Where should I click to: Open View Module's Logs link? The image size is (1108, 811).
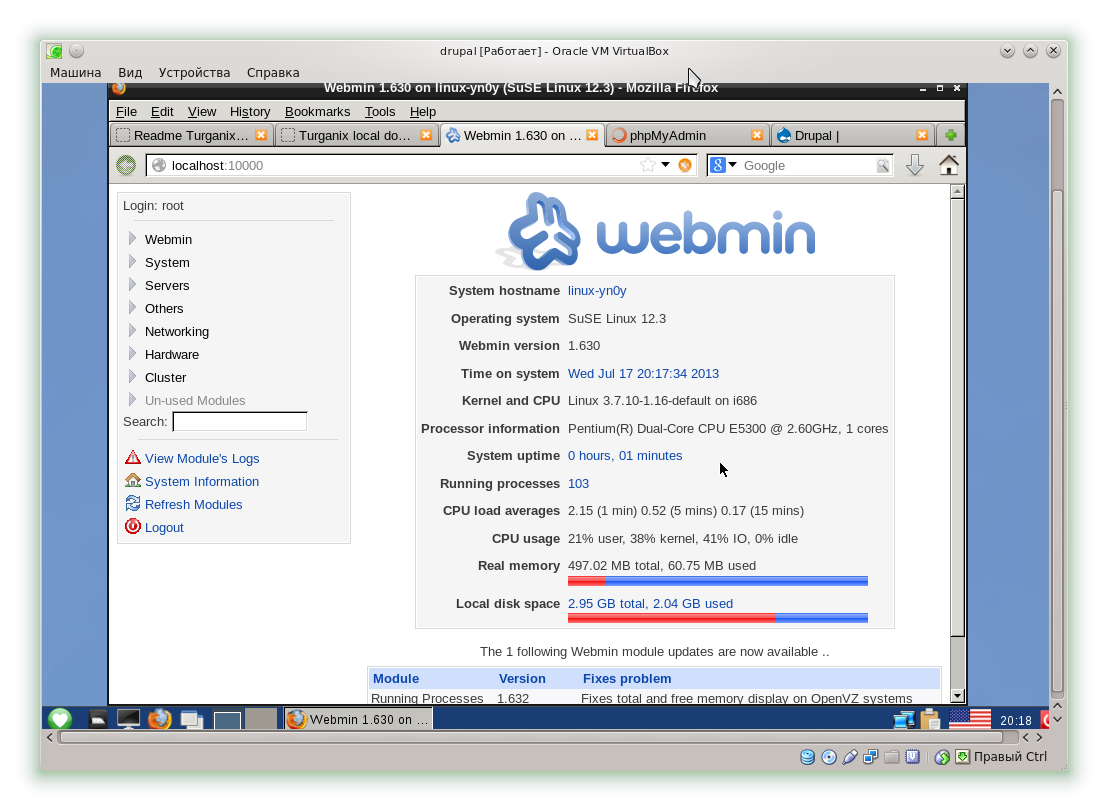pyautogui.click(x=202, y=458)
